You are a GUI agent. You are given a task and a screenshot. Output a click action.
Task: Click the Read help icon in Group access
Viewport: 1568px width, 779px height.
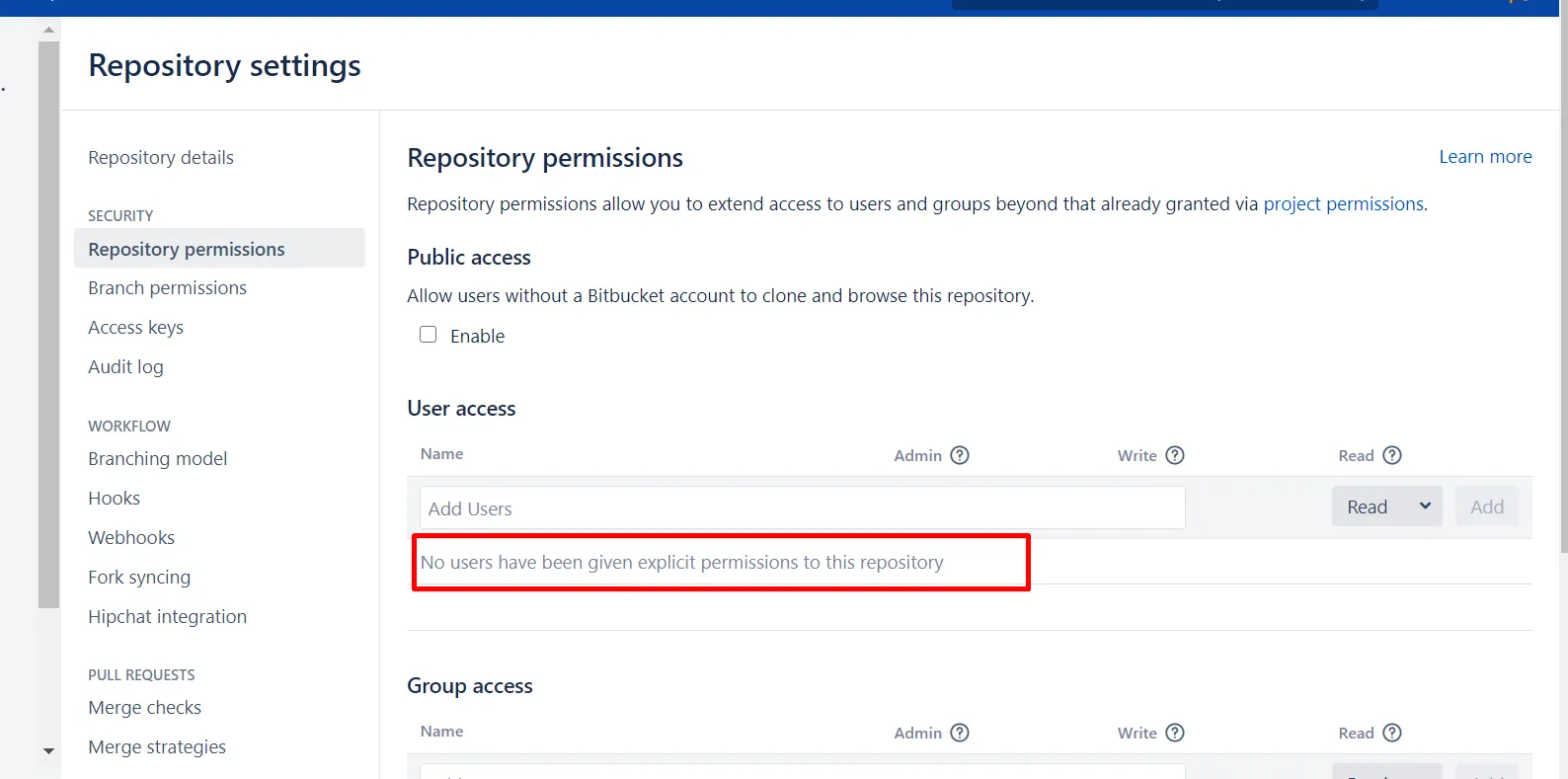pos(1392,733)
